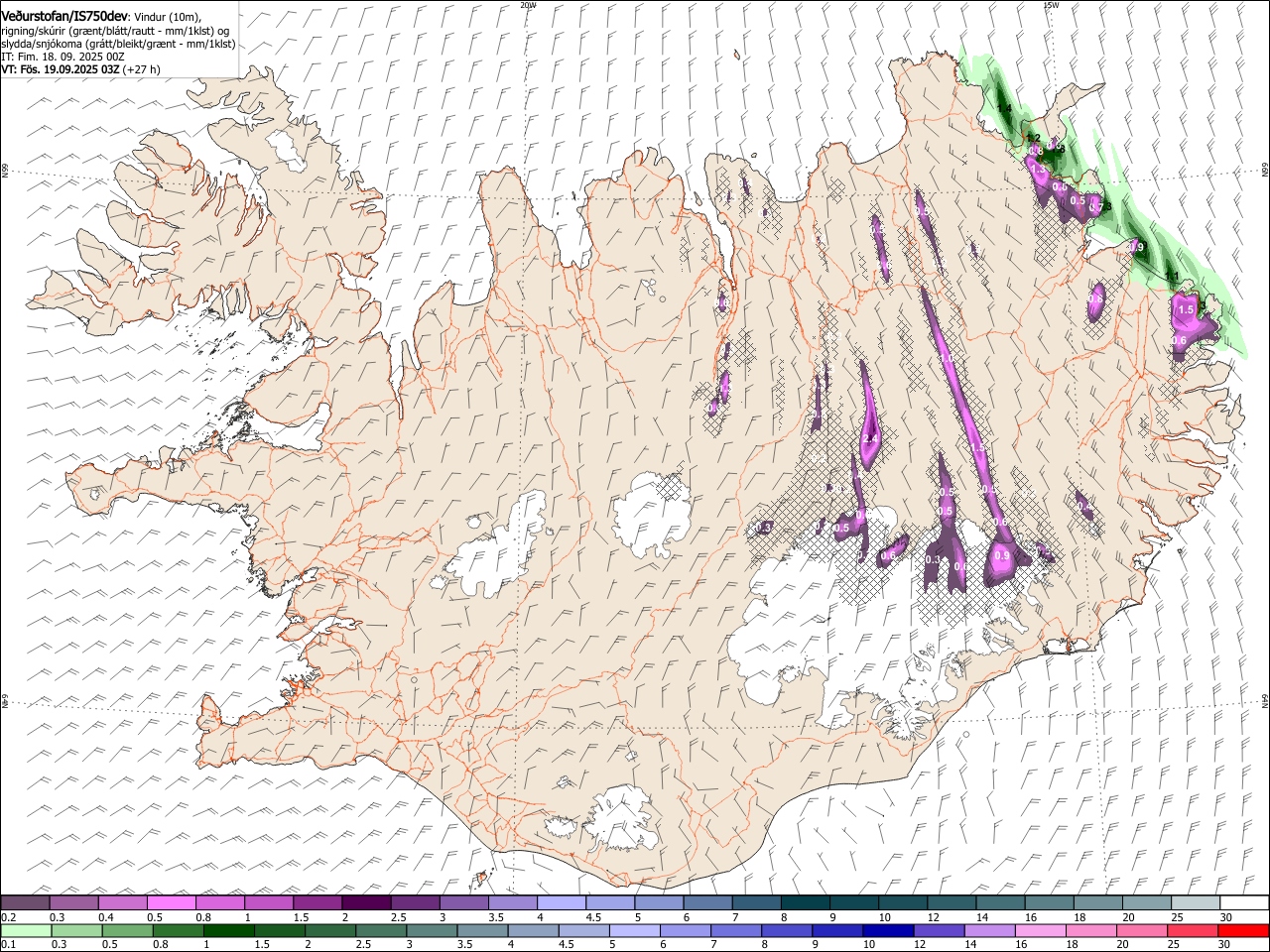The height and width of the screenshot is (952, 1270).
Task: Click the '15W' longitude label
Action: point(1051,4)
